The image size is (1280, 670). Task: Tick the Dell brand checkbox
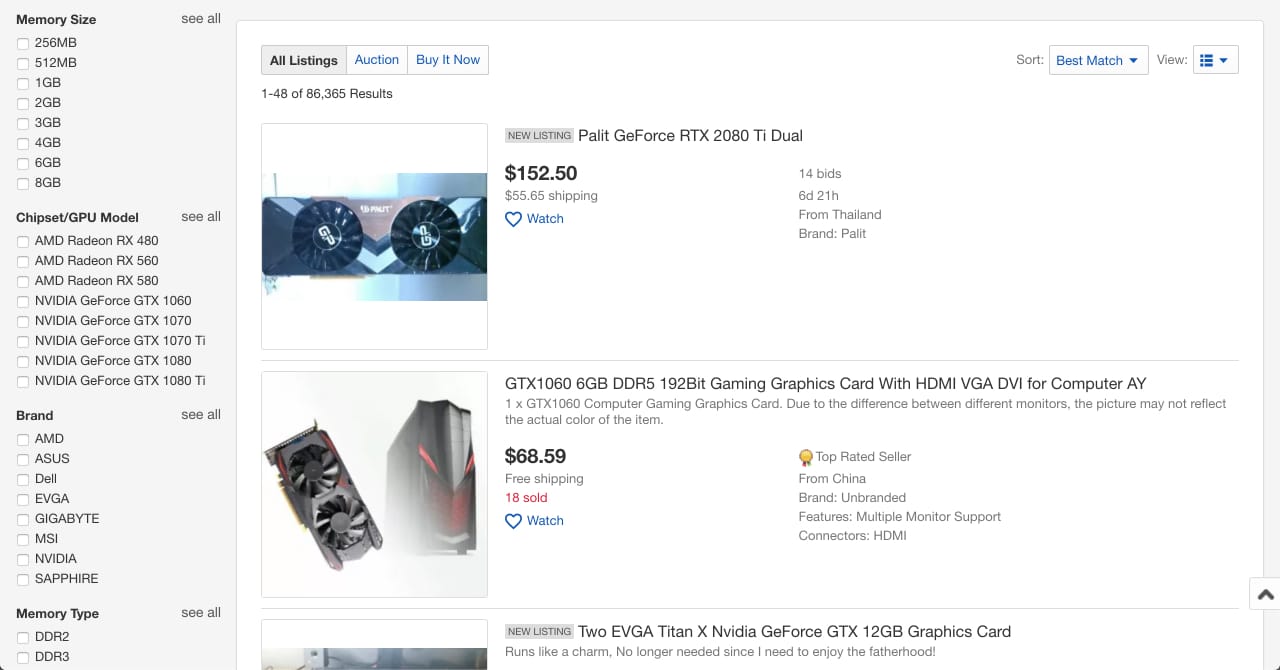[23, 479]
